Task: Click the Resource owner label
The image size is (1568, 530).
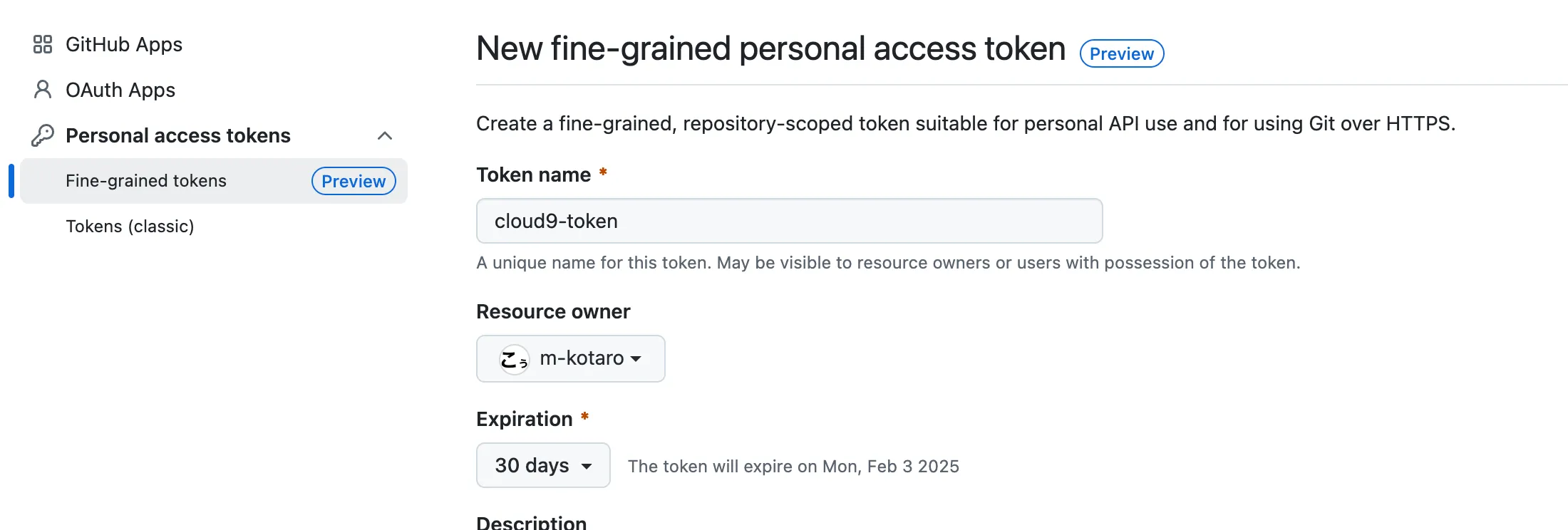Action: pos(553,312)
